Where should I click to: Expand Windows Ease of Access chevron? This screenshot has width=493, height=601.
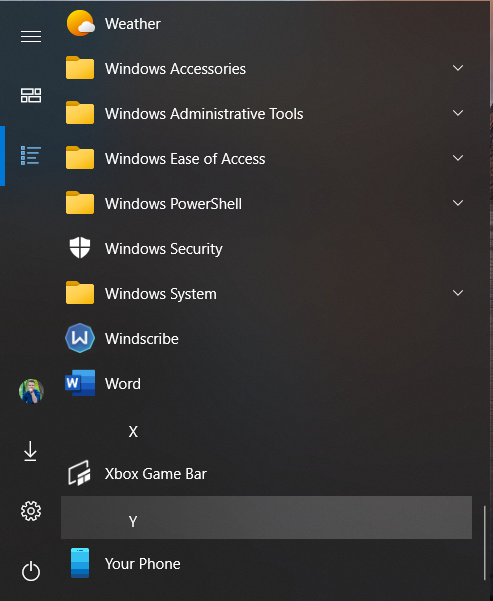coord(458,158)
